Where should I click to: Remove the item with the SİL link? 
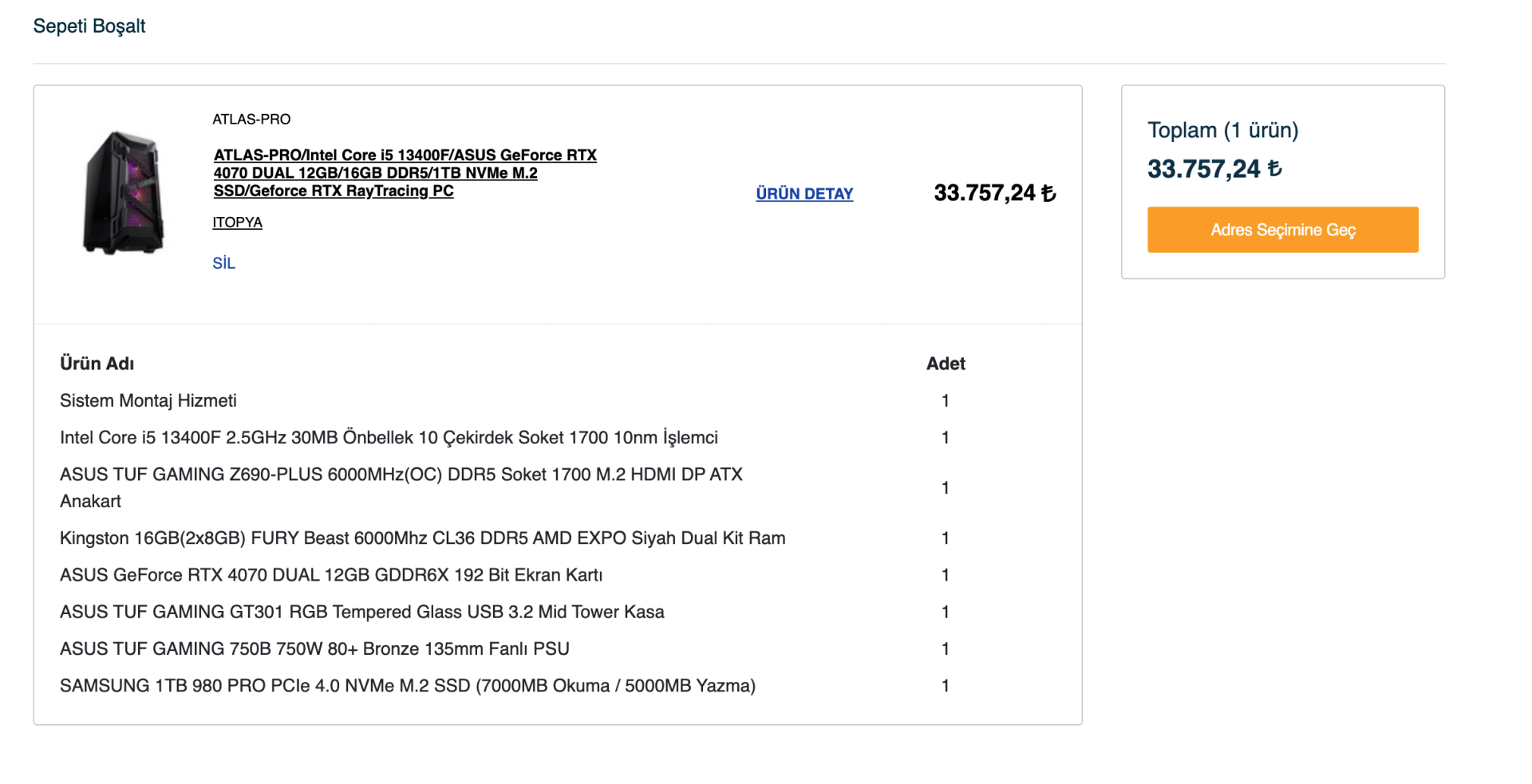pyautogui.click(x=224, y=263)
